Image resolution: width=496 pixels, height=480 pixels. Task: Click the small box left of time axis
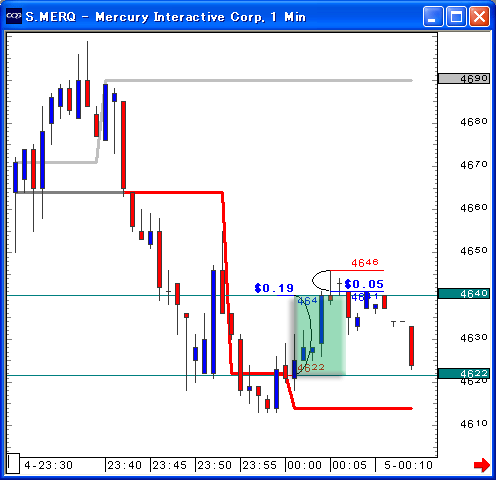(13, 463)
